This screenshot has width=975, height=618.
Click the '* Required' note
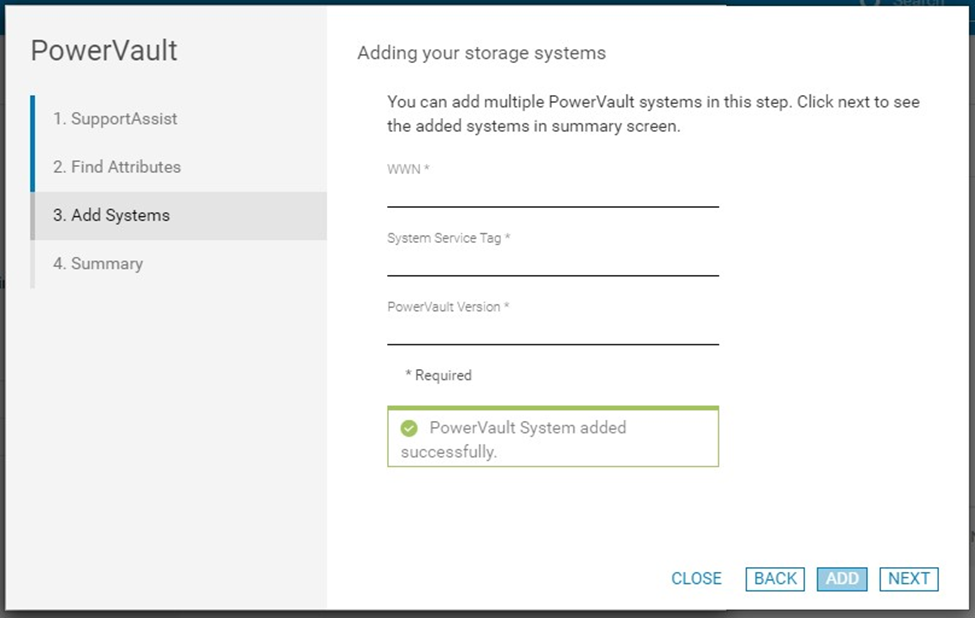click(x=438, y=376)
